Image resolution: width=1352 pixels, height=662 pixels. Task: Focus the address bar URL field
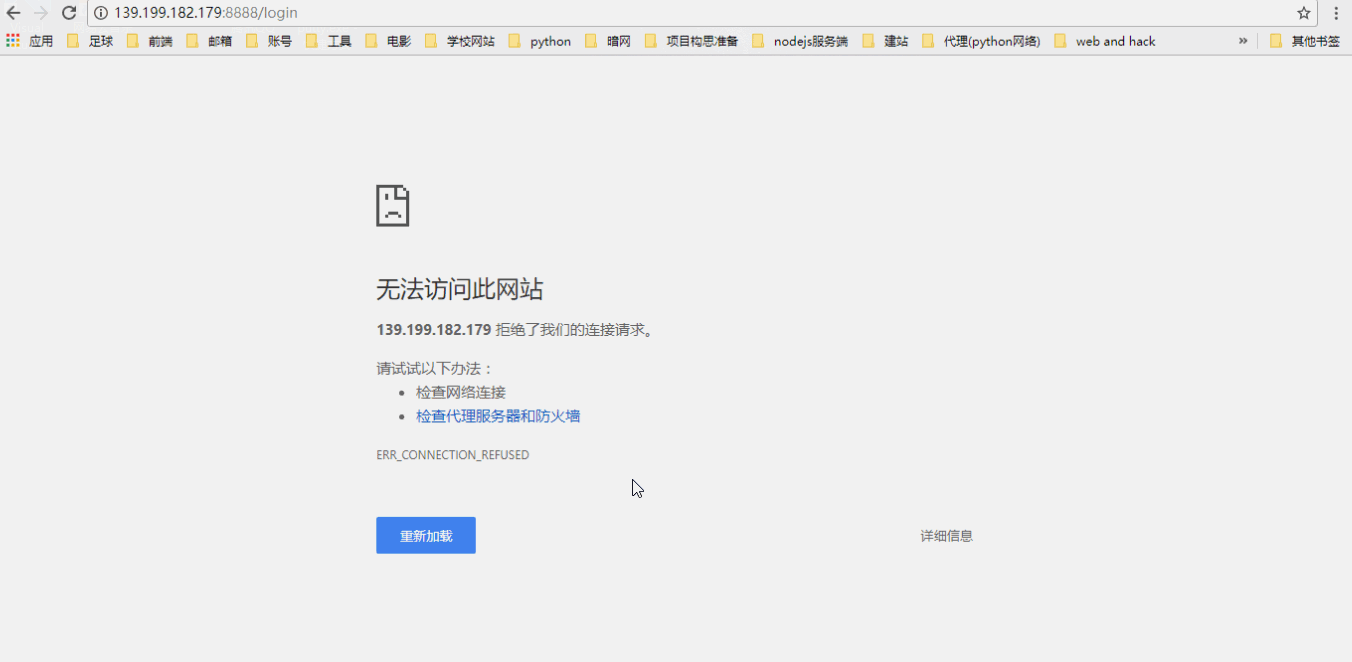point(700,13)
